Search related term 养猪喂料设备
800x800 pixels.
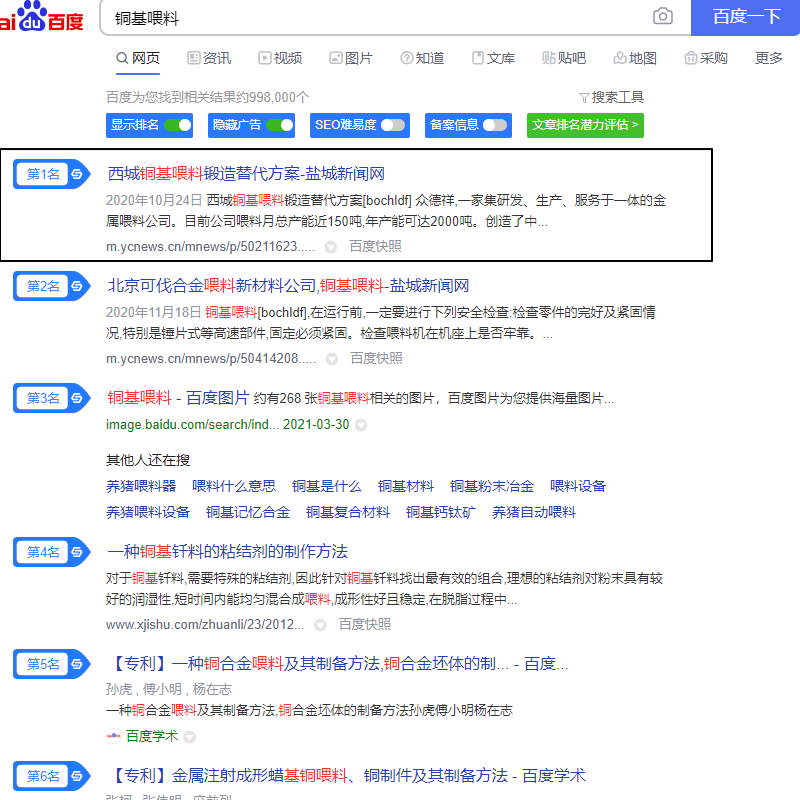point(148,512)
